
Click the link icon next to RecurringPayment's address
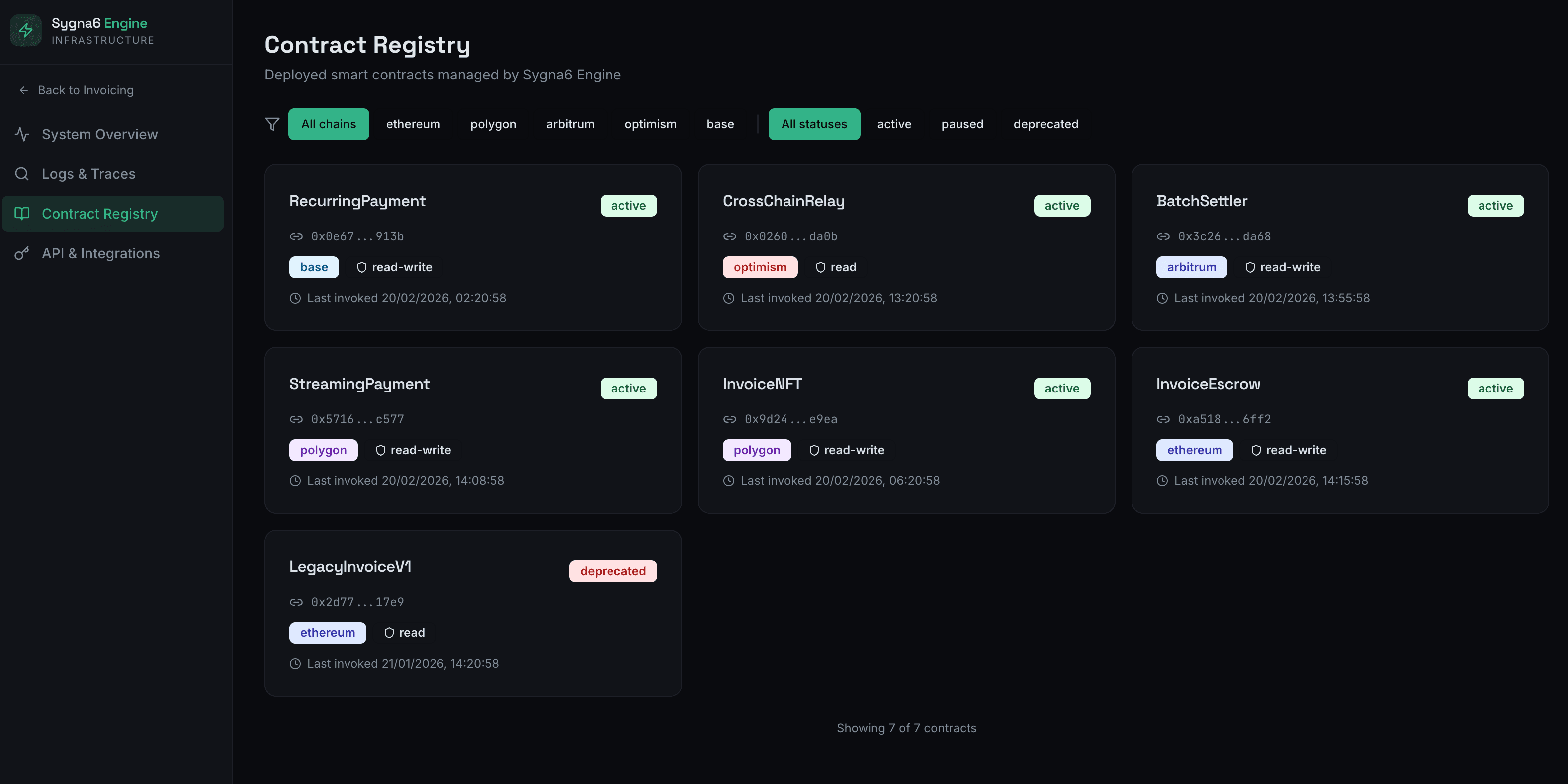(296, 236)
